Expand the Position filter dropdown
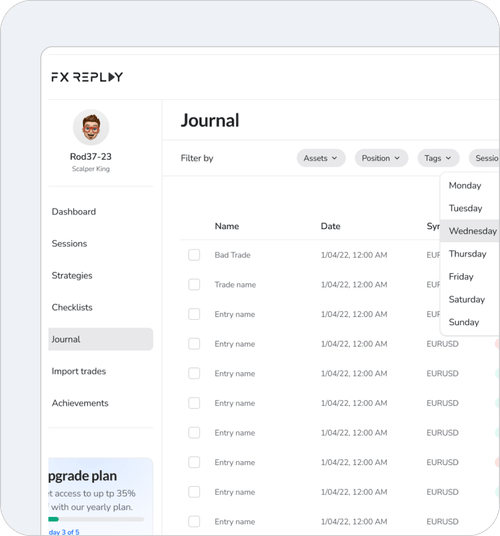The height and width of the screenshot is (536, 500). pos(381,158)
